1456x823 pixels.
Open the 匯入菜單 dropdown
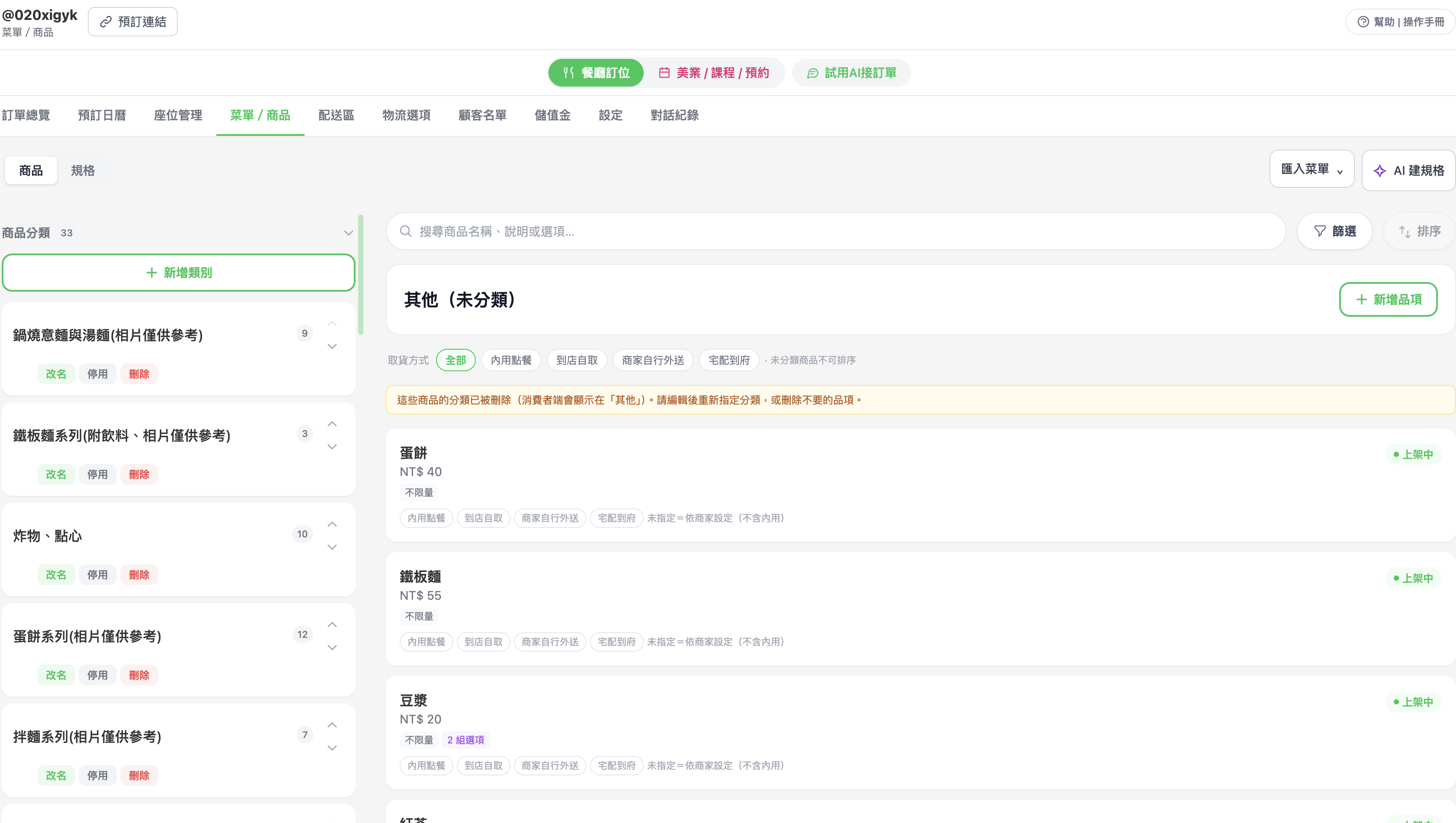tap(1311, 169)
